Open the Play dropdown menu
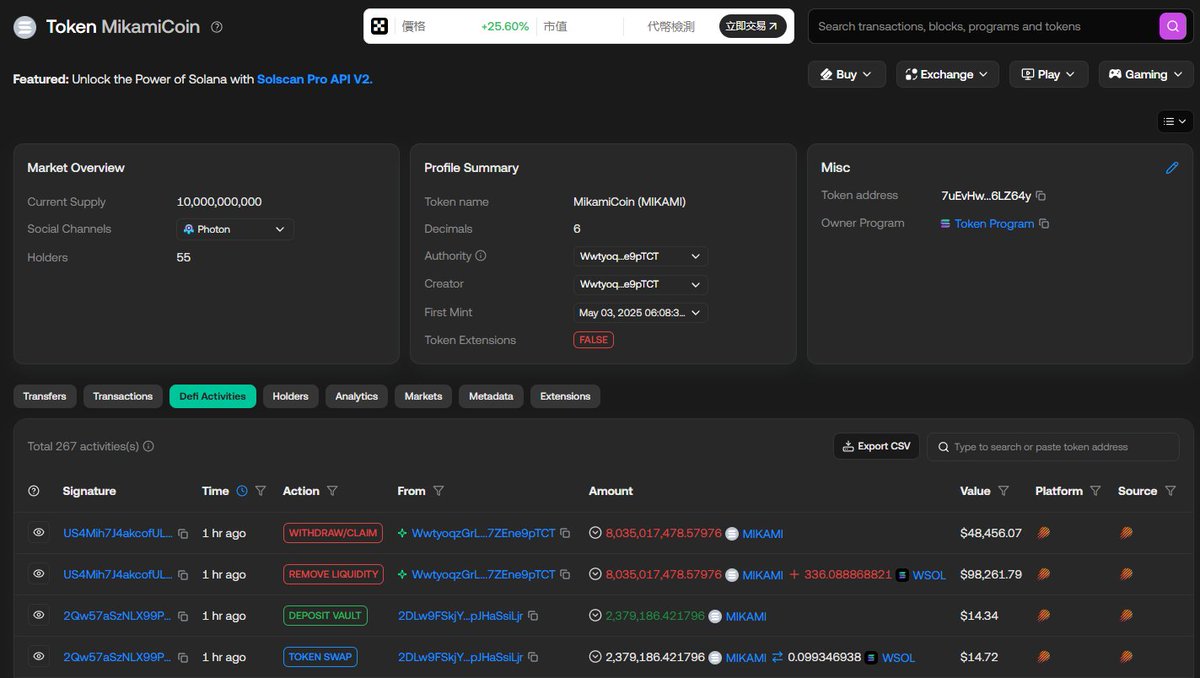The image size is (1200, 678). click(1048, 74)
